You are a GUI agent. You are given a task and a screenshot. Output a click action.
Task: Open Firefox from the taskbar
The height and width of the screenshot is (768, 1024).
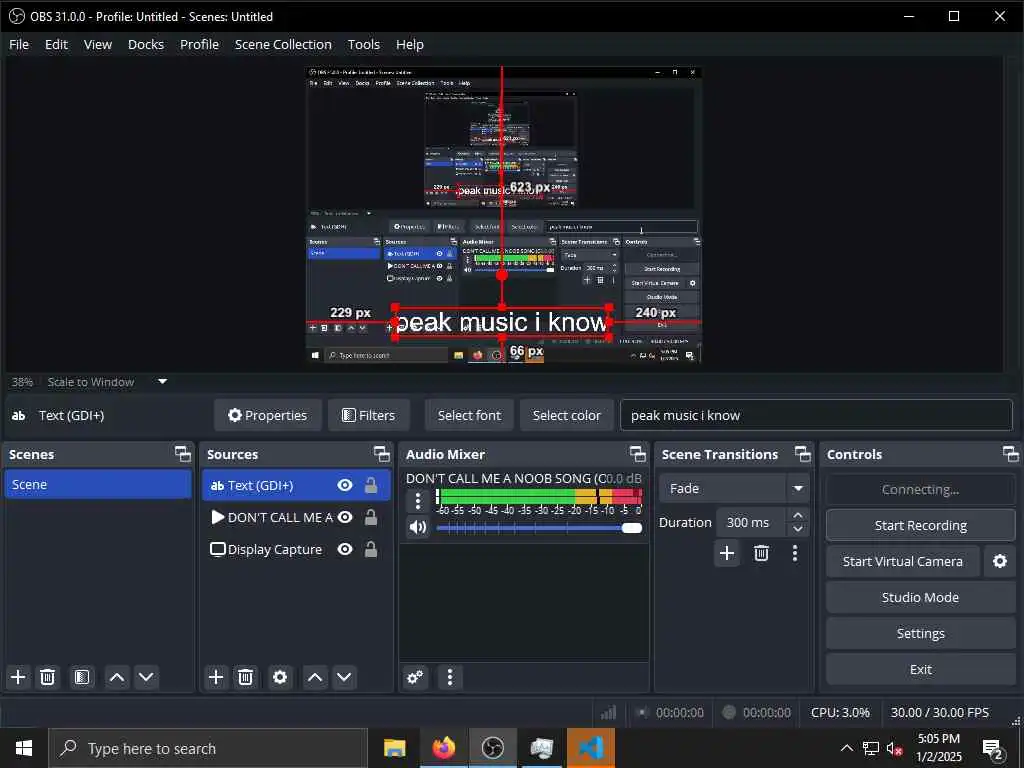tap(443, 748)
